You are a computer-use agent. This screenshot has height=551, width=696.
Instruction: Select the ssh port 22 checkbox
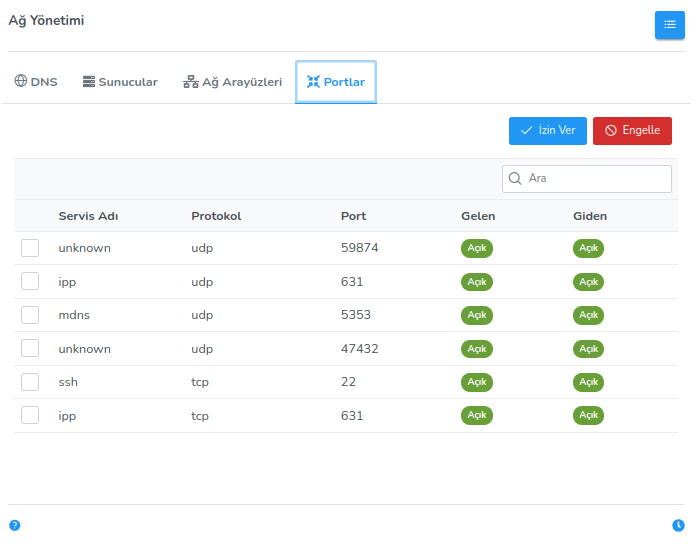point(30,382)
